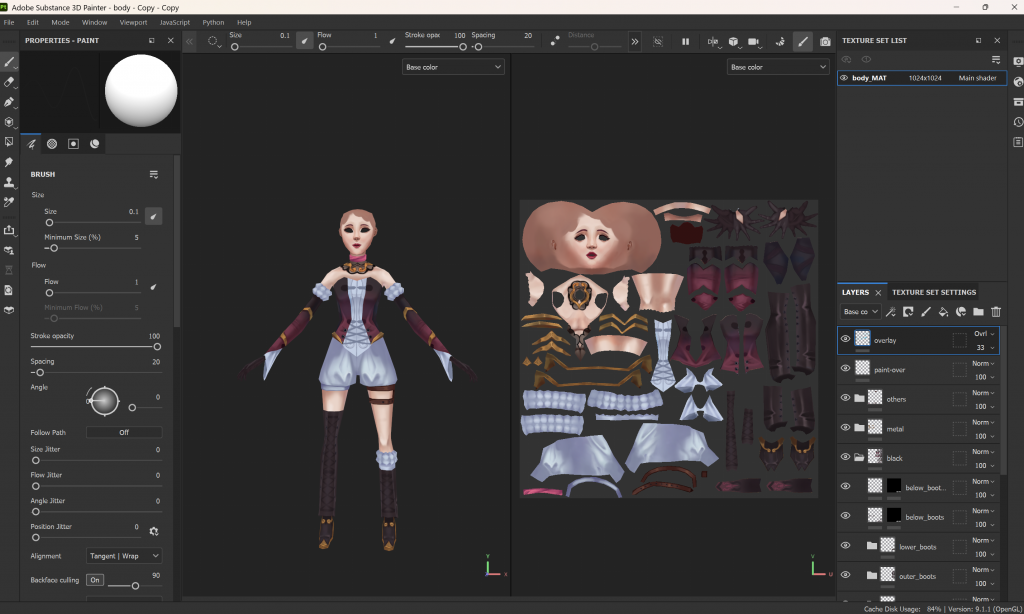Collapse the black folder layer
This screenshot has height=614, width=1024.
[x=859, y=457]
